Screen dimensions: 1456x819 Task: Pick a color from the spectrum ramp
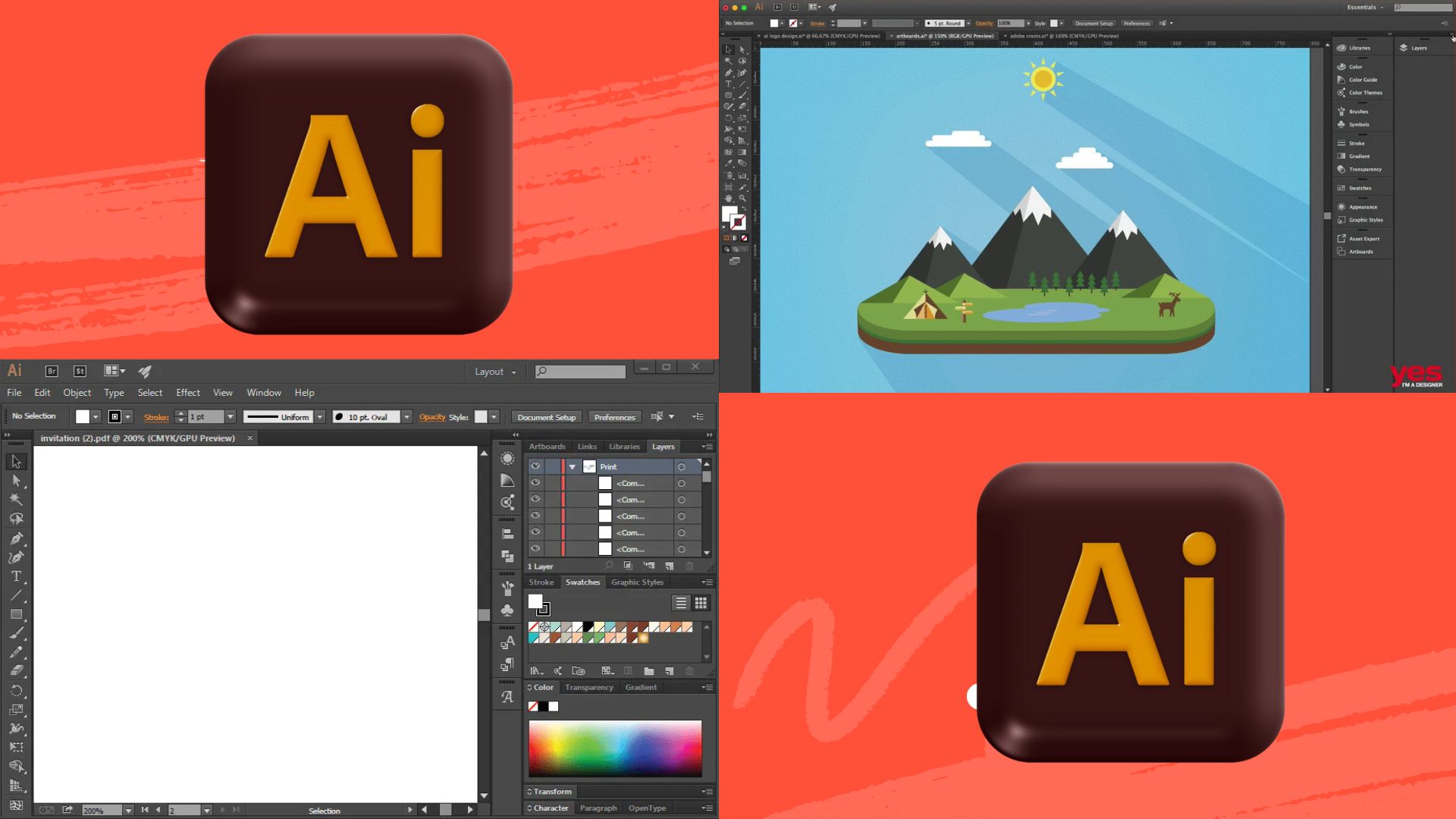[x=614, y=748]
